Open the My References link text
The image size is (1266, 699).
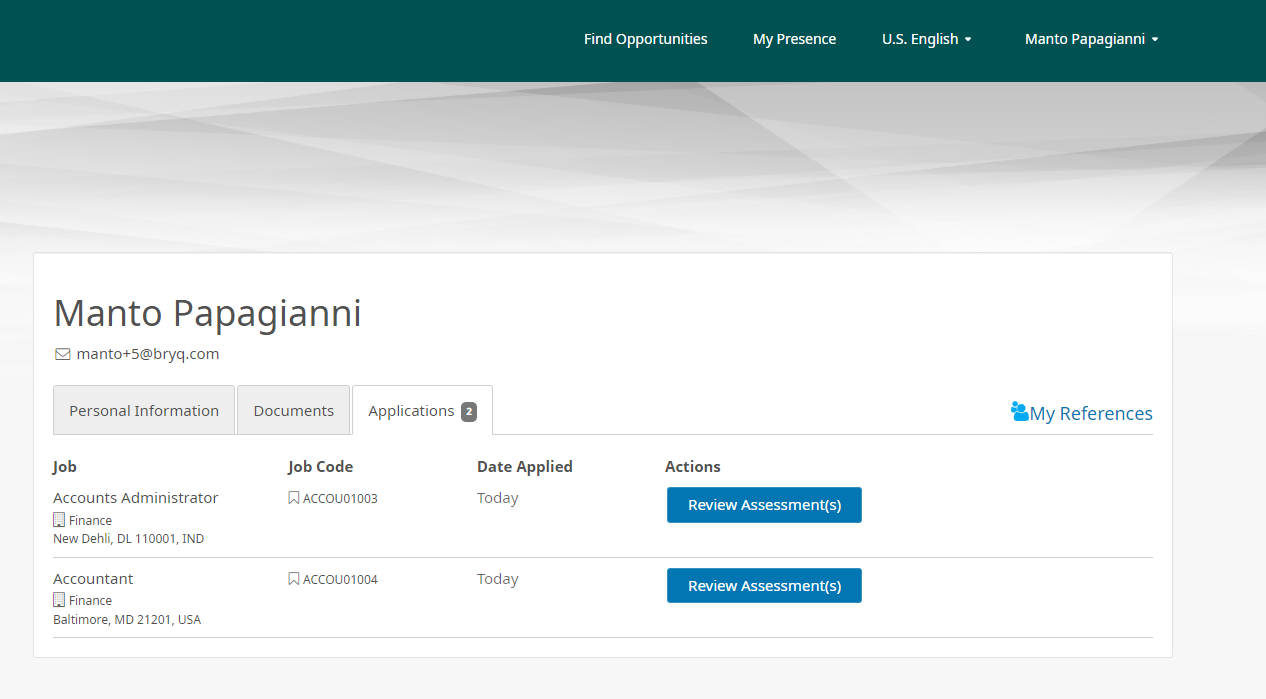click(1091, 413)
